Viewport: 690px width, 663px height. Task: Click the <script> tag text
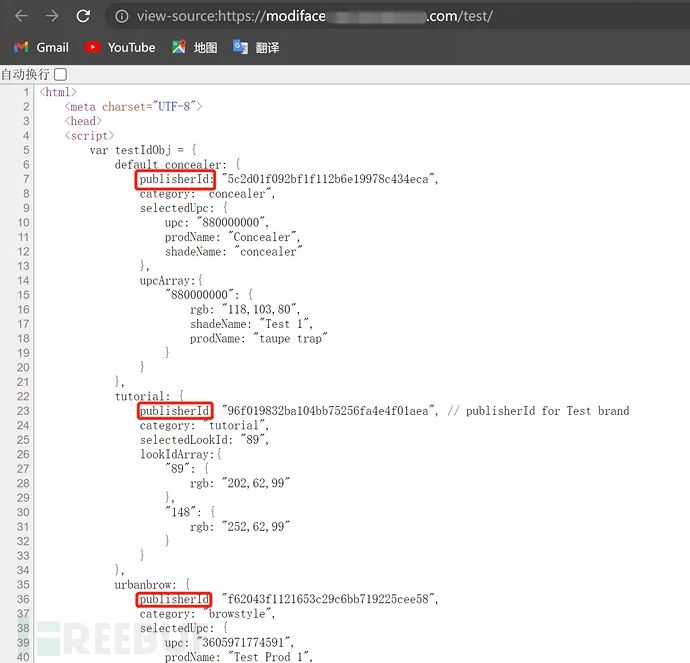89,136
